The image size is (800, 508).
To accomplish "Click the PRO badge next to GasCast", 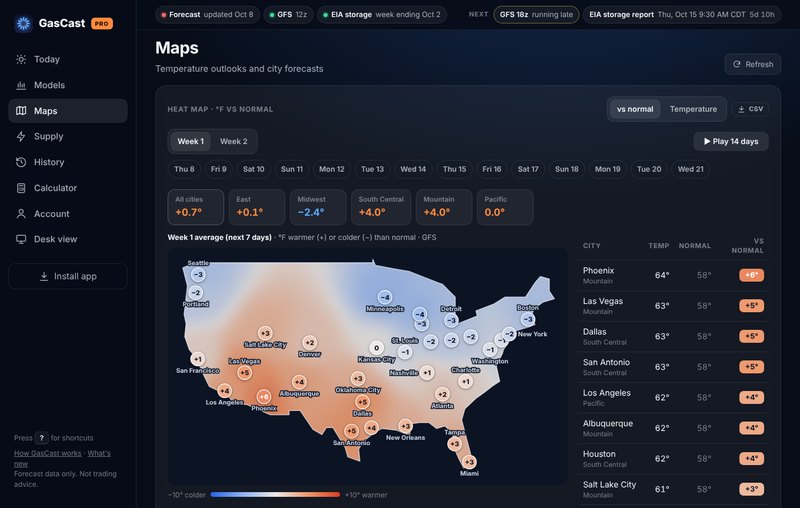I will 102,23.
